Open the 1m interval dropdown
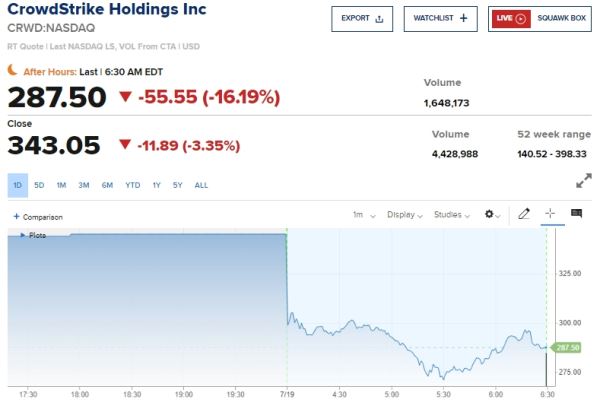 click(x=364, y=215)
